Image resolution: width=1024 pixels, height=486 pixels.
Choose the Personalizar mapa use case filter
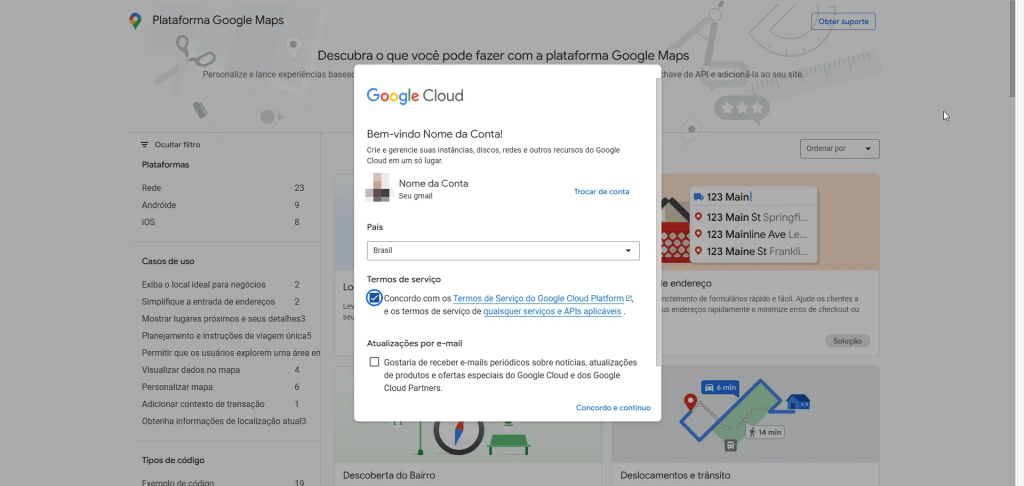[x=177, y=387]
